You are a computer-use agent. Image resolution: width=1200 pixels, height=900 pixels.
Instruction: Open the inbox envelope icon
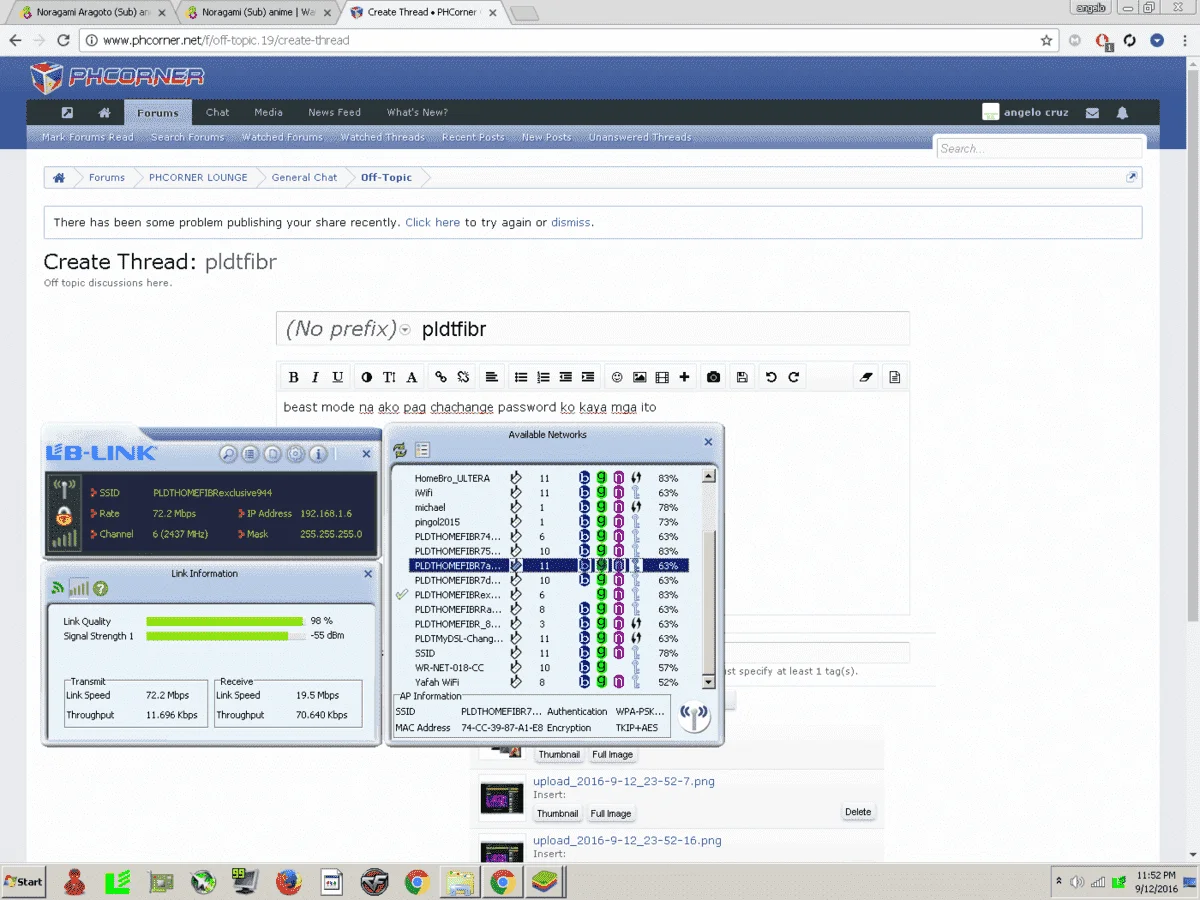pyautogui.click(x=1092, y=113)
